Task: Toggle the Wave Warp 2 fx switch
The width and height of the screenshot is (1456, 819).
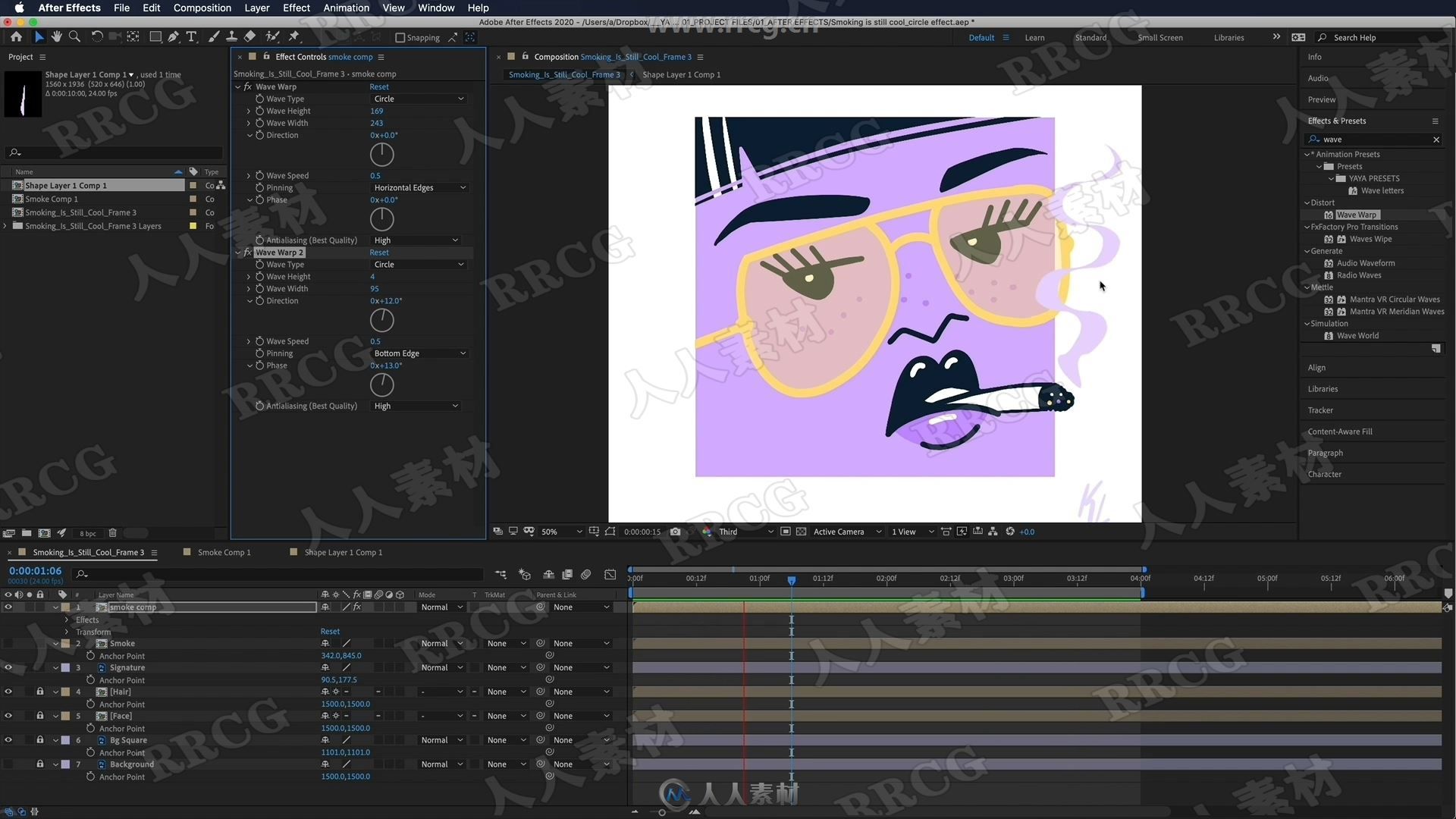Action: pos(247,253)
